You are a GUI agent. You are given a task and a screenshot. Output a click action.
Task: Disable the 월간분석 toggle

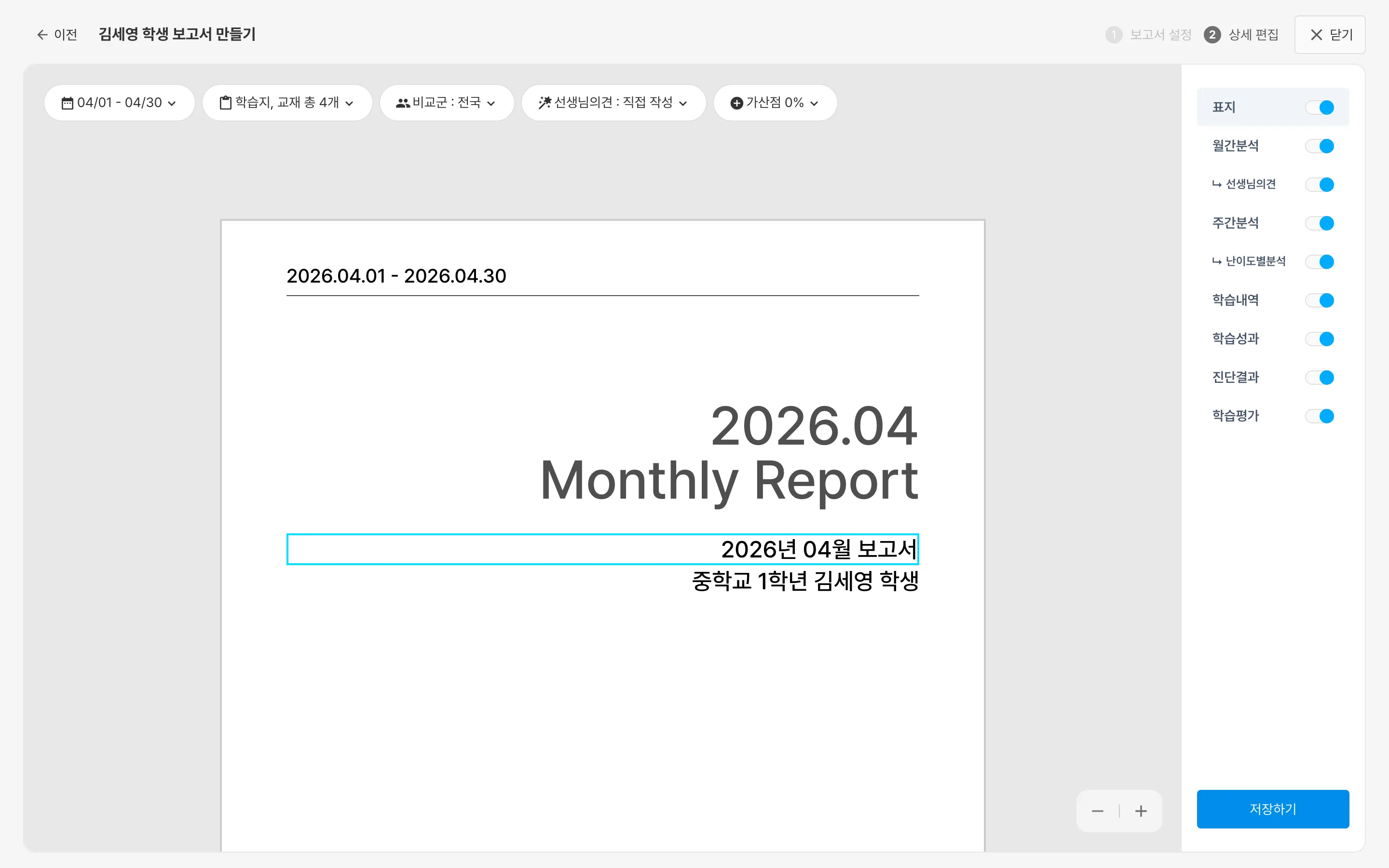pos(1320,146)
